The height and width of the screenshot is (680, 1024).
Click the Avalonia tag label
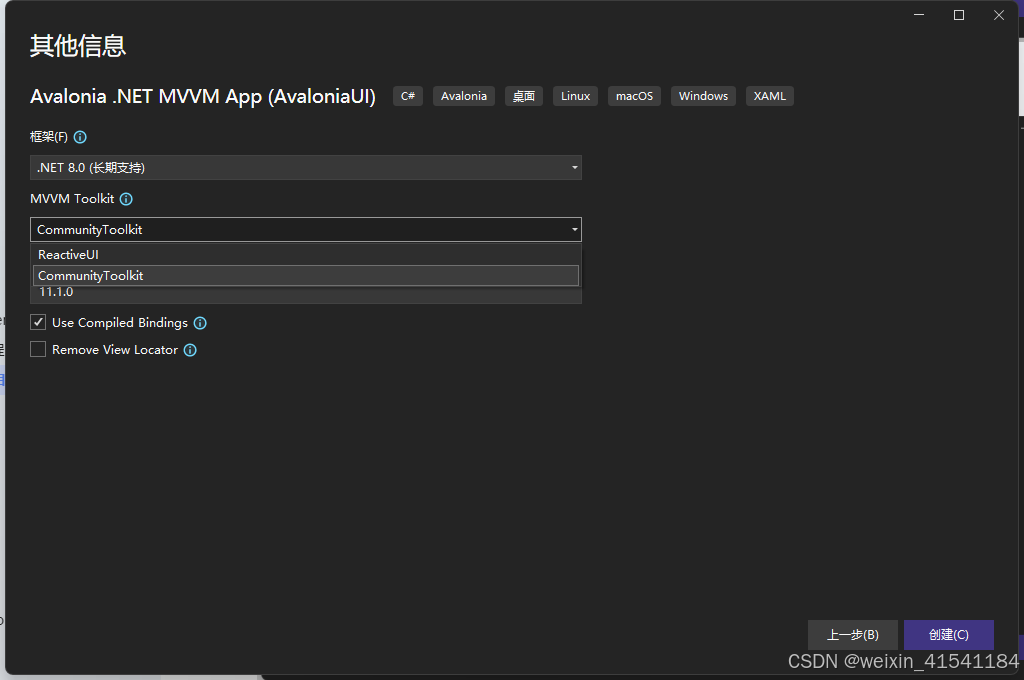tap(464, 96)
